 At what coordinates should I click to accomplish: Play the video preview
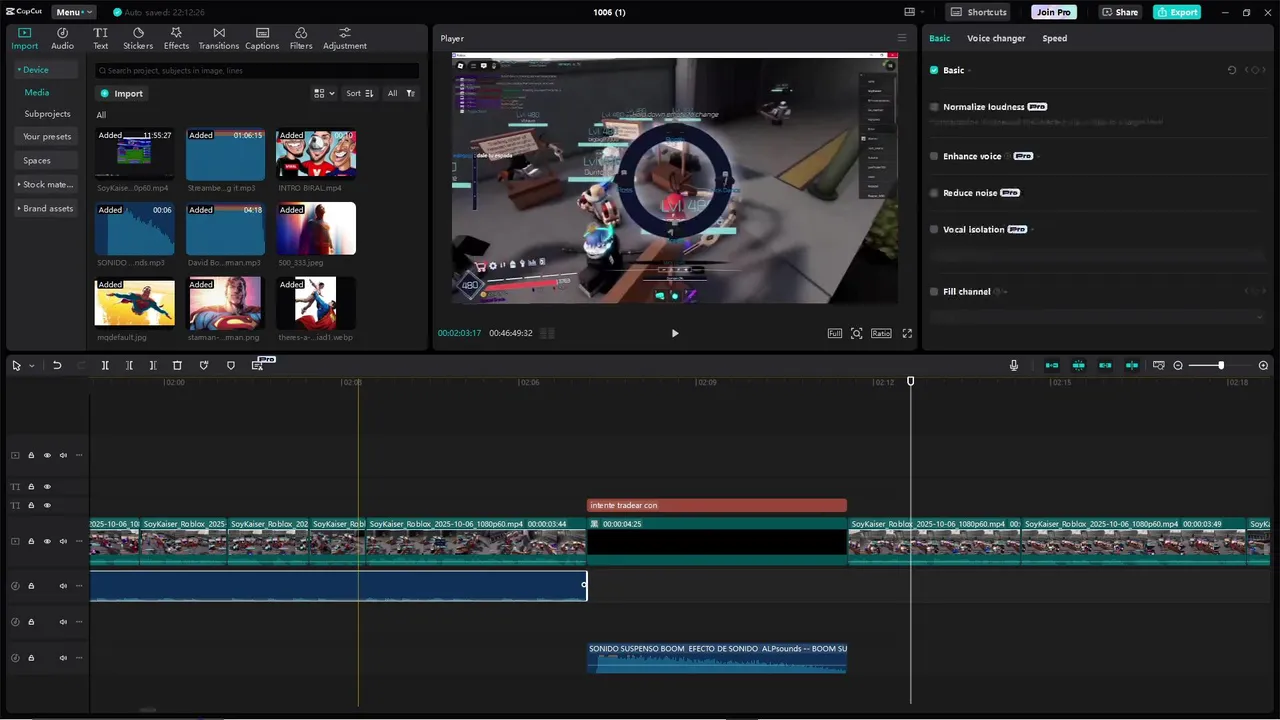675,333
